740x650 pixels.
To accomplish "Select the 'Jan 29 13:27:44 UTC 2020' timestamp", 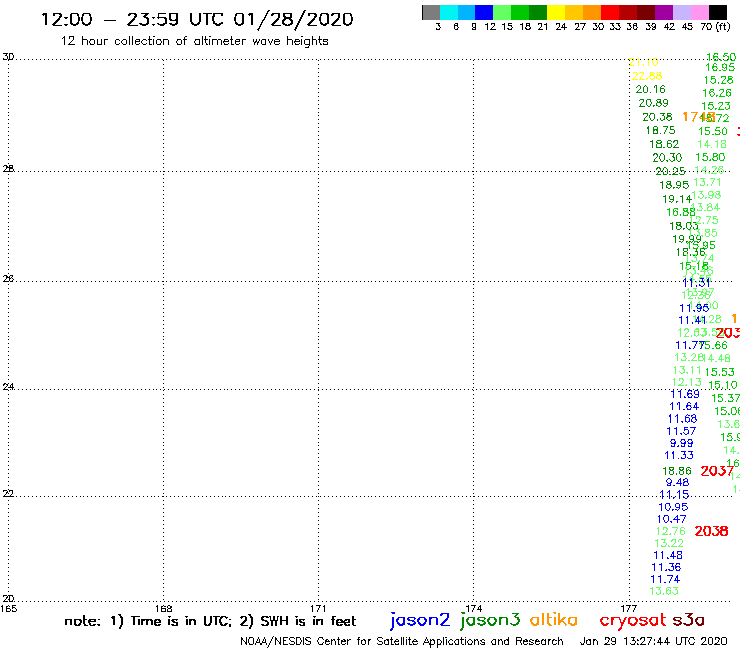I will [653, 641].
